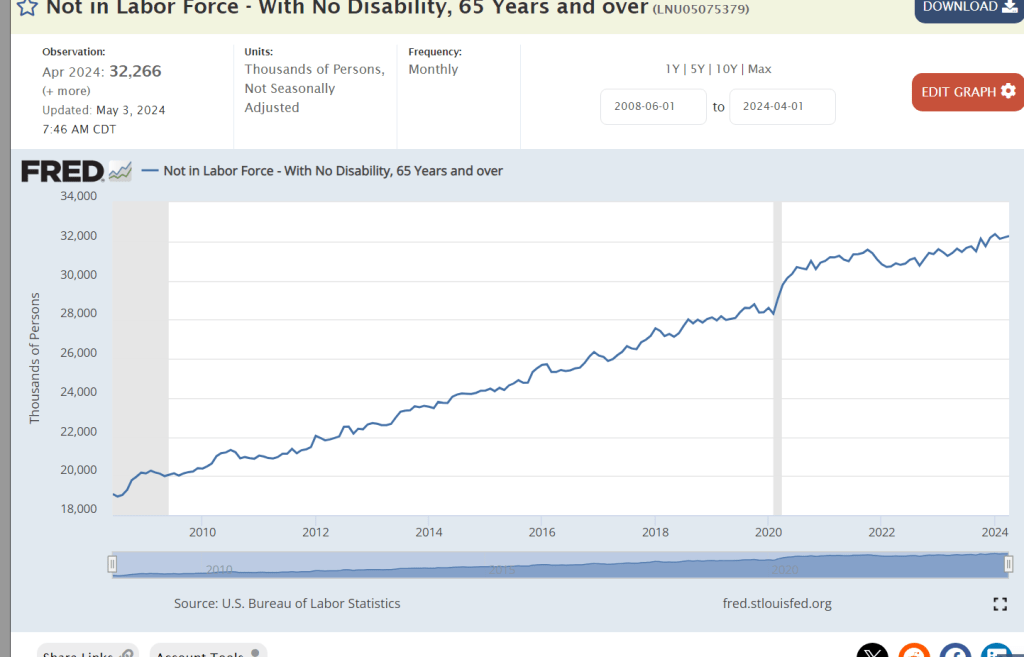
Task: Click the end date field 2024-04-01
Action: pos(782,107)
